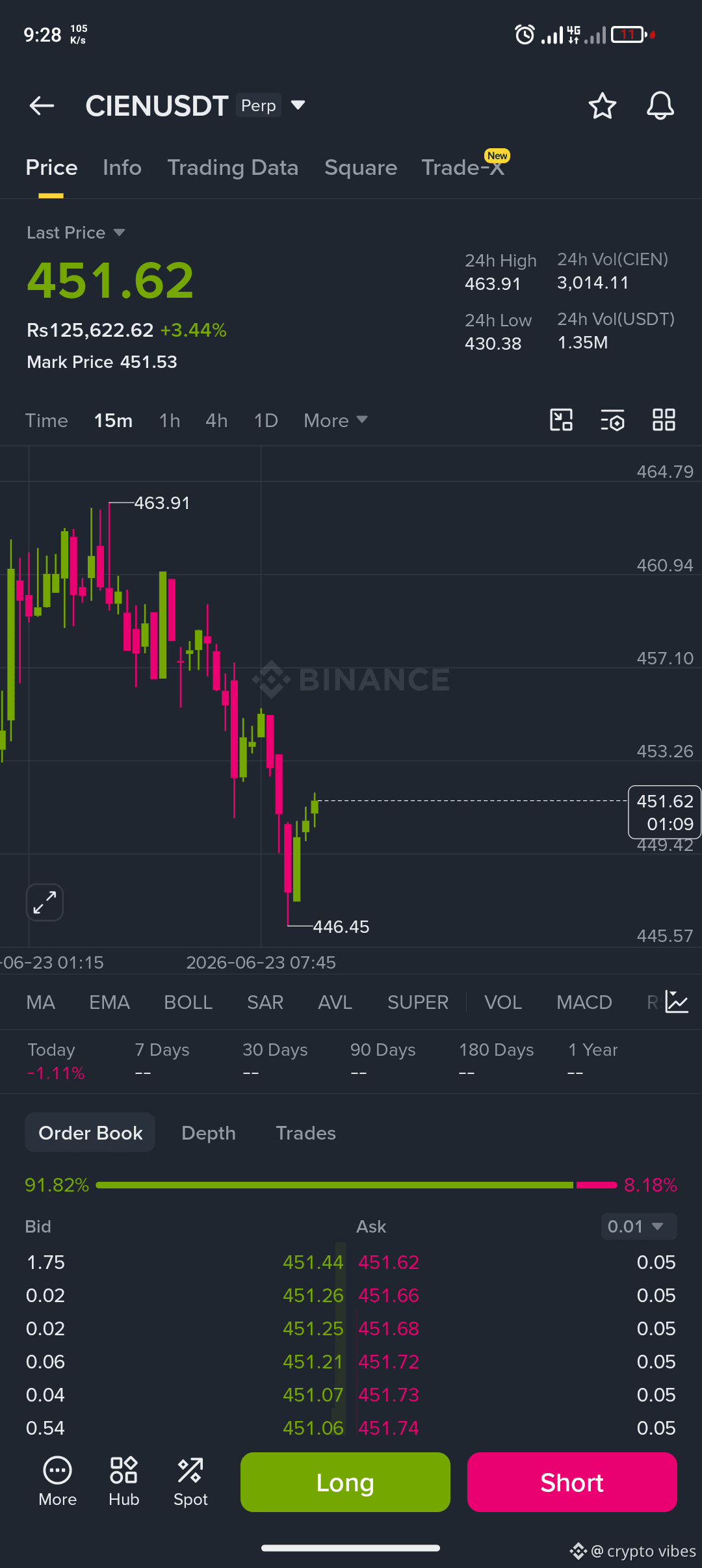The image size is (702, 1568).
Task: Switch to the Price tab
Action: pos(51,168)
